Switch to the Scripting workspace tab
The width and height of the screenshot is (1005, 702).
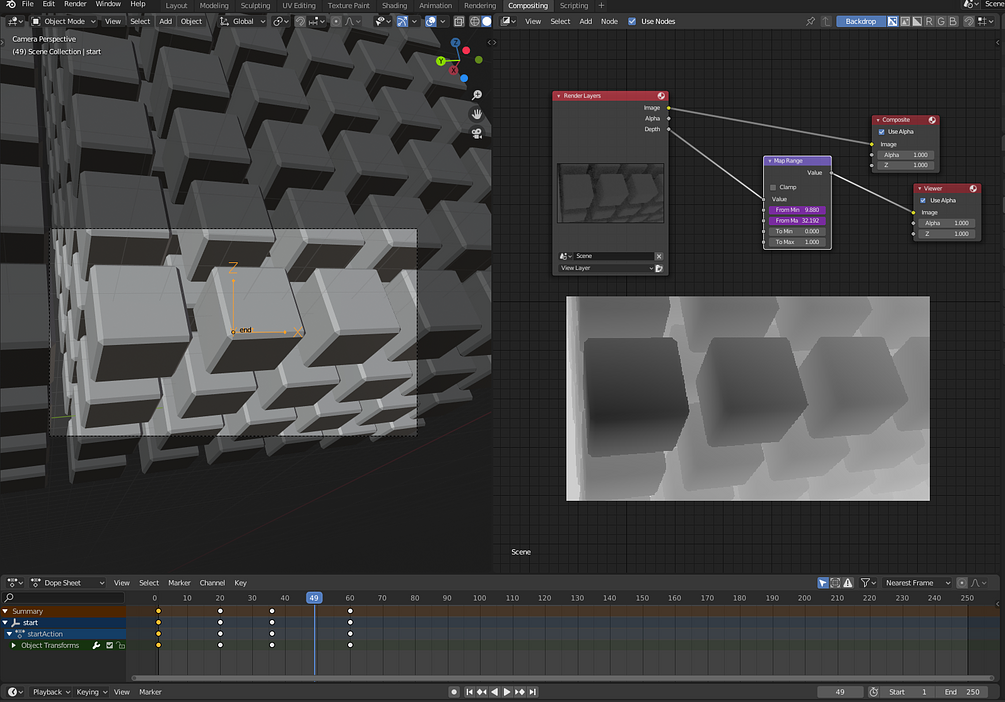(x=574, y=5)
